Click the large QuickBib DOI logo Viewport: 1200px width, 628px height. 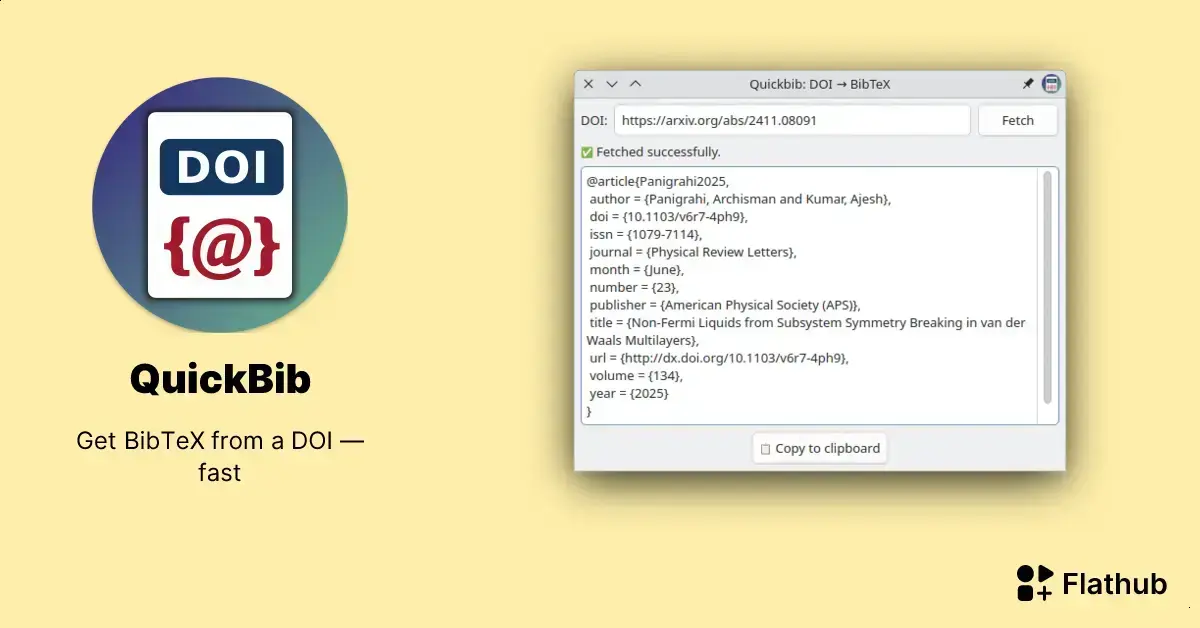pyautogui.click(x=220, y=205)
